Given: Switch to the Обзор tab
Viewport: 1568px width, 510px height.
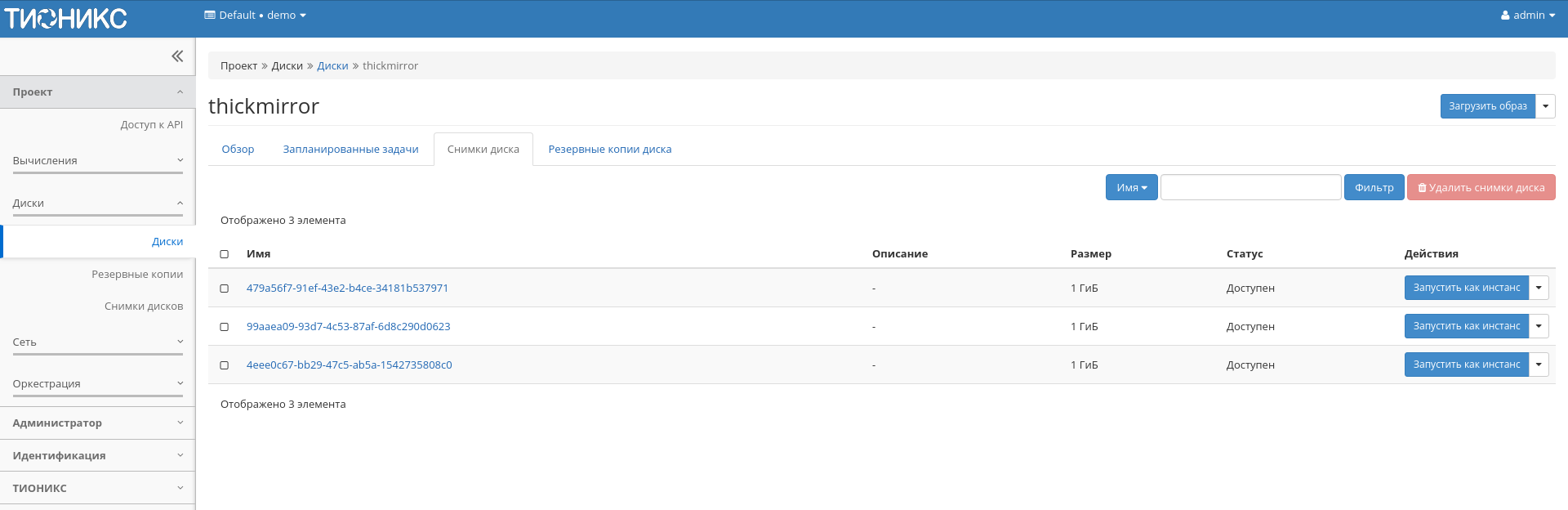Looking at the screenshot, I should 238,150.
